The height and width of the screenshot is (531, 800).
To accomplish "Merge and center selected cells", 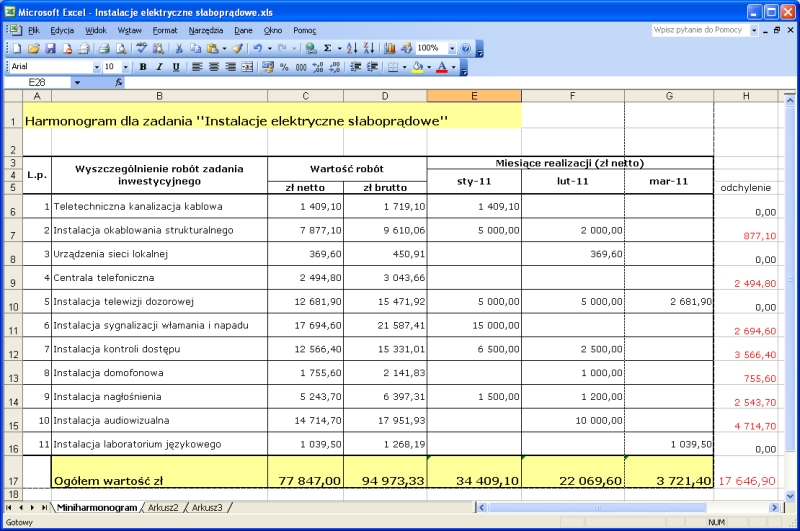I will tap(247, 67).
